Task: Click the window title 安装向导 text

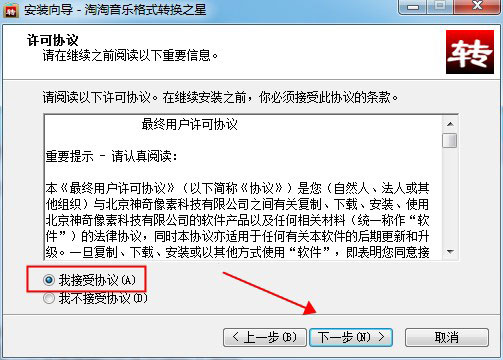Action: 48,10
